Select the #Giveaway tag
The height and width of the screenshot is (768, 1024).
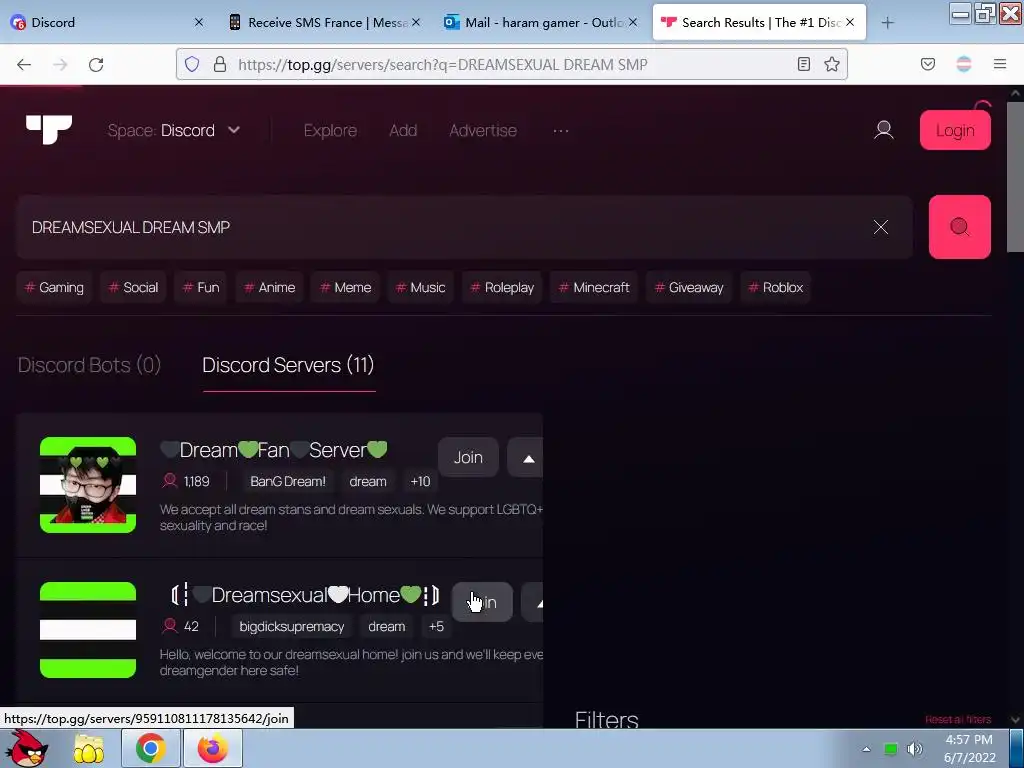689,287
